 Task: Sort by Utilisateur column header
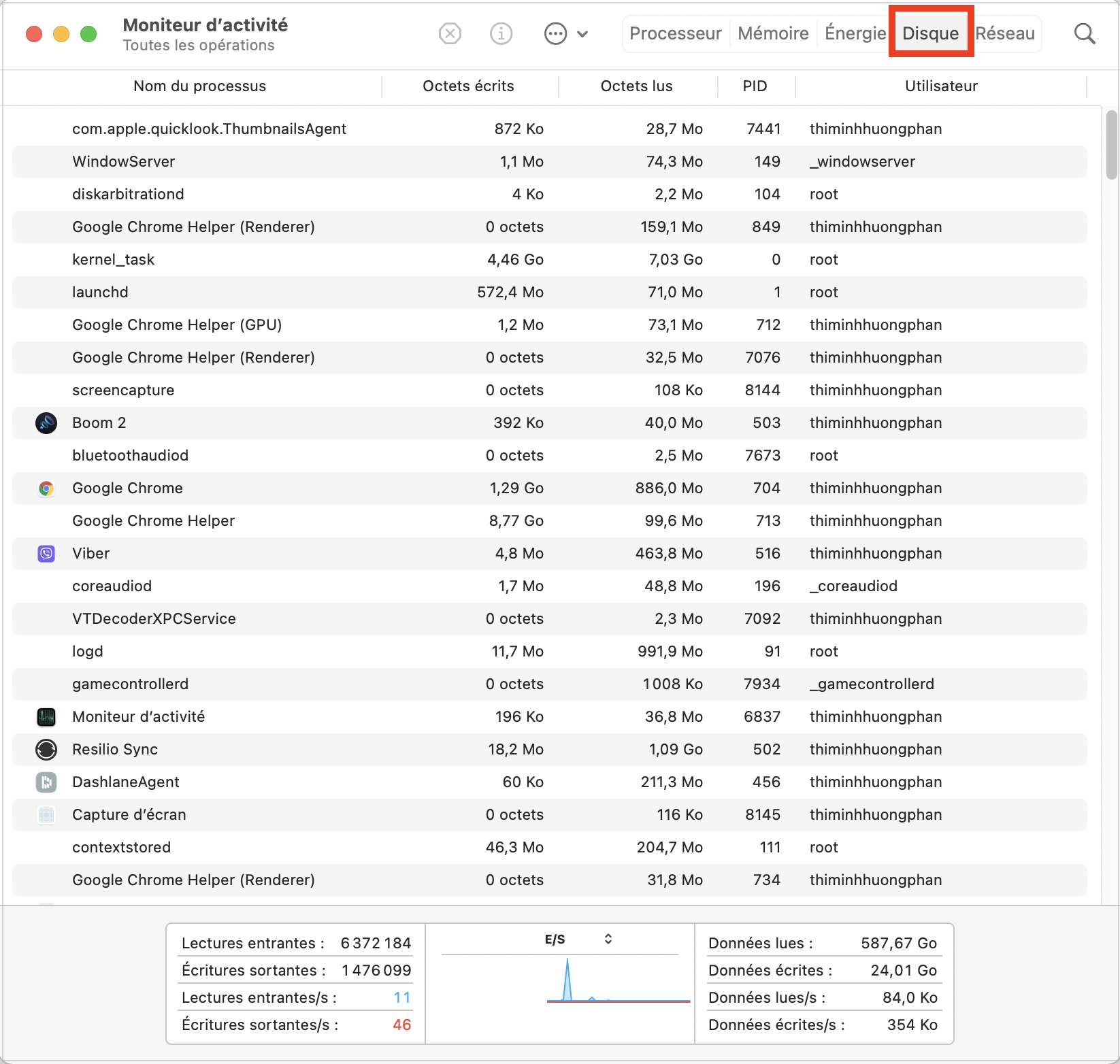click(x=941, y=86)
